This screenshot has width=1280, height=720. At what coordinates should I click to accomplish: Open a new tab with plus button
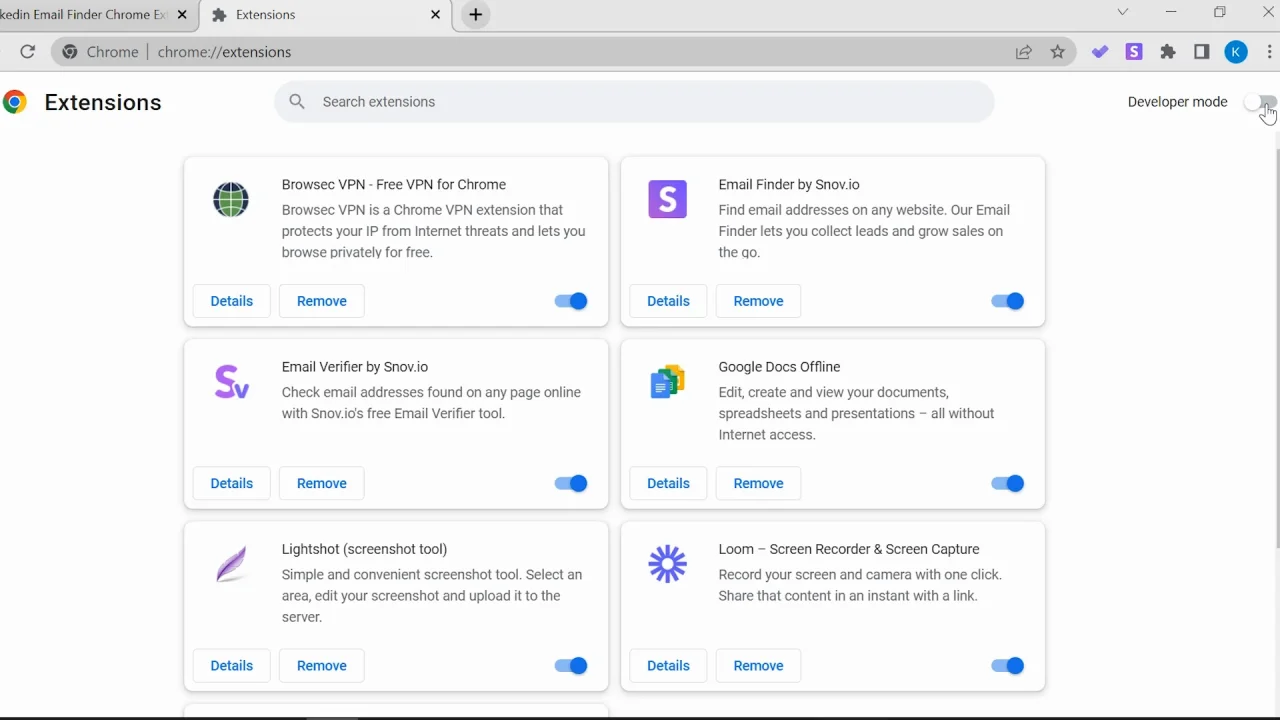476,15
